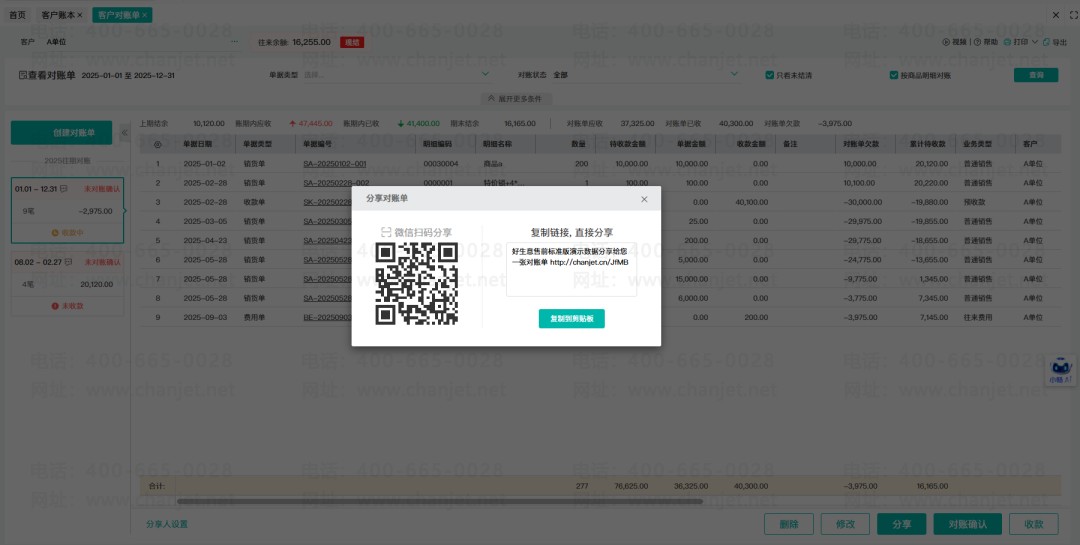Click the 查询 button
1080x545 pixels.
click(x=1036, y=75)
